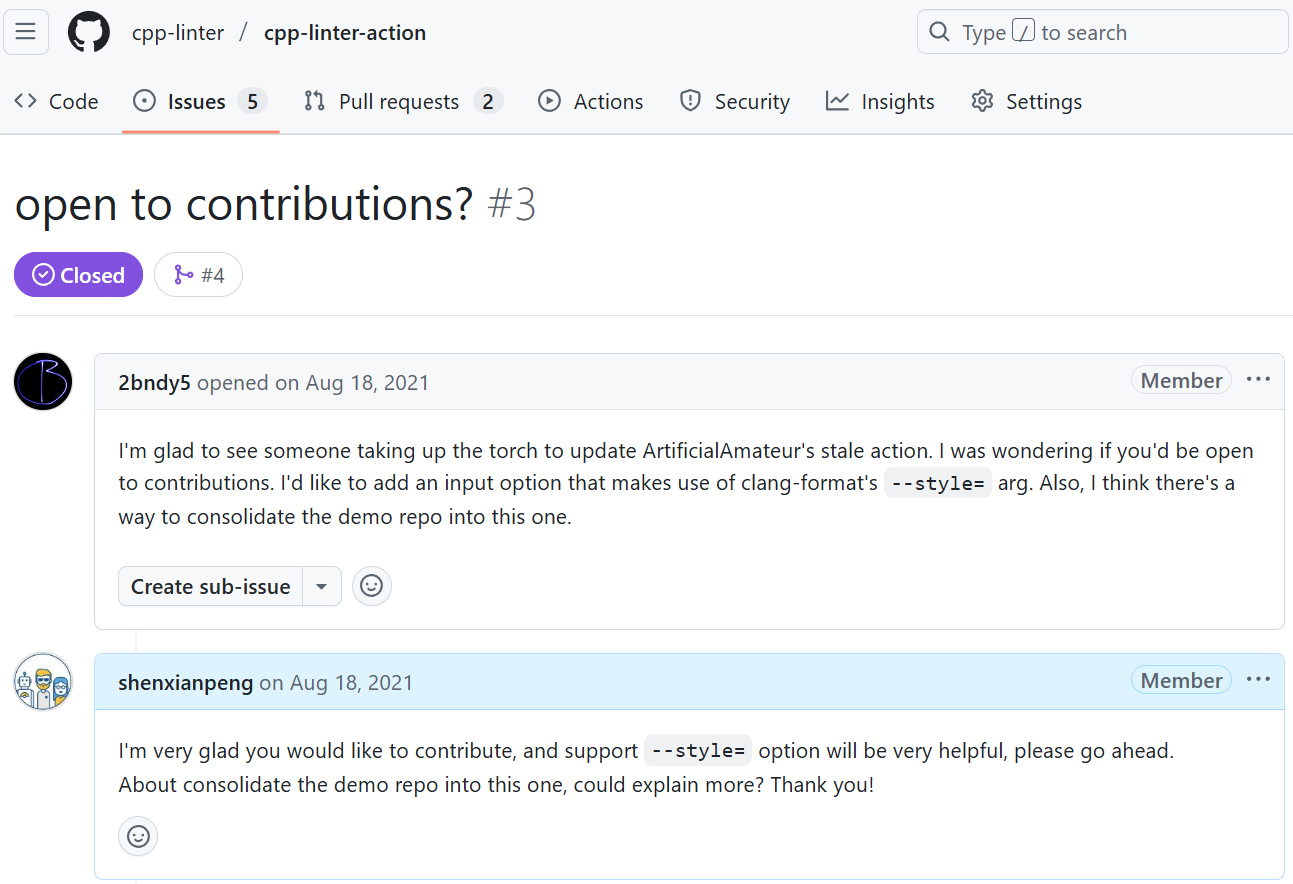Screen dimensions: 1293x884
Task: Open the Insights tab
Action: coord(880,102)
